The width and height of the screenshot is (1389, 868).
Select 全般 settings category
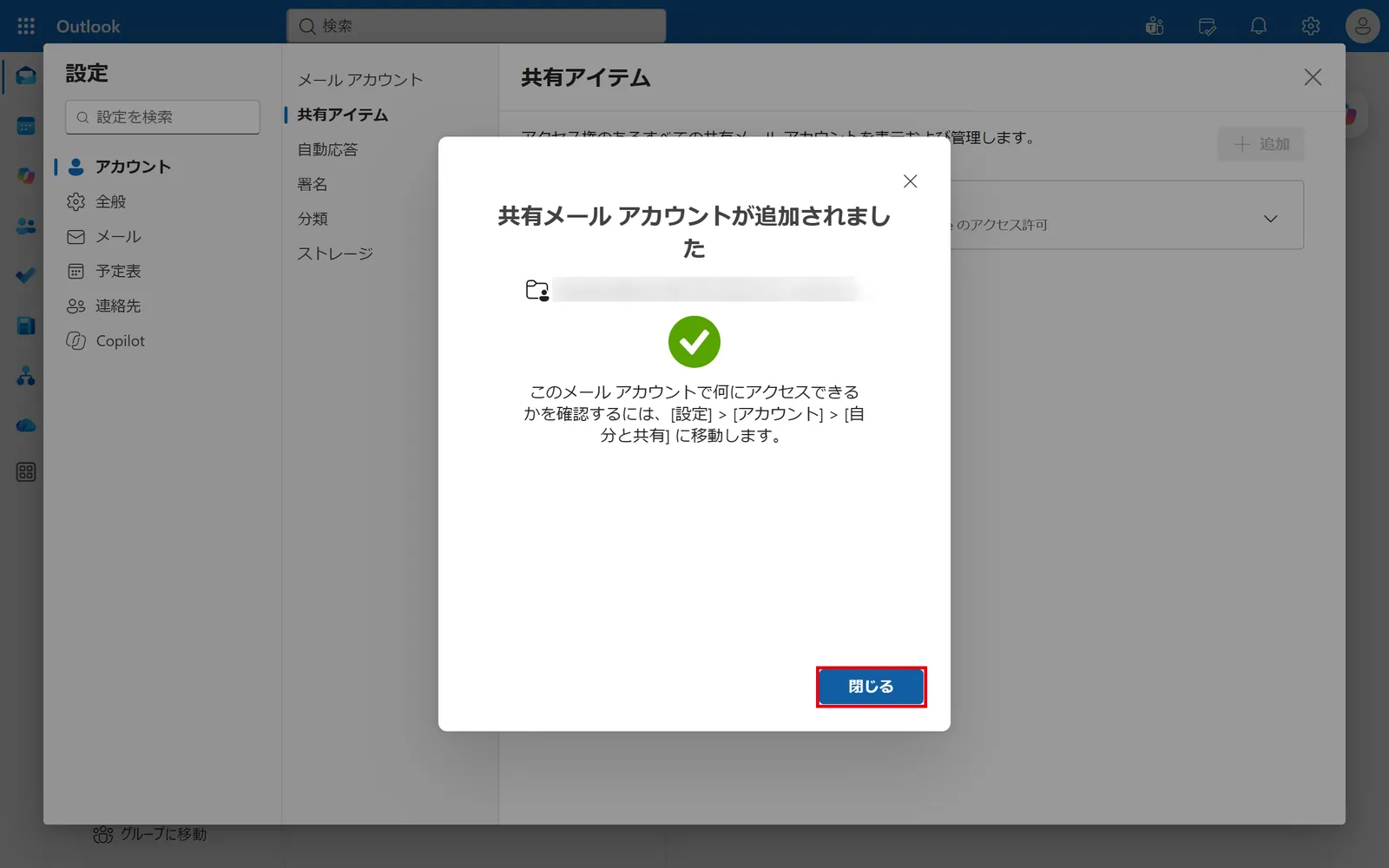pos(96,201)
